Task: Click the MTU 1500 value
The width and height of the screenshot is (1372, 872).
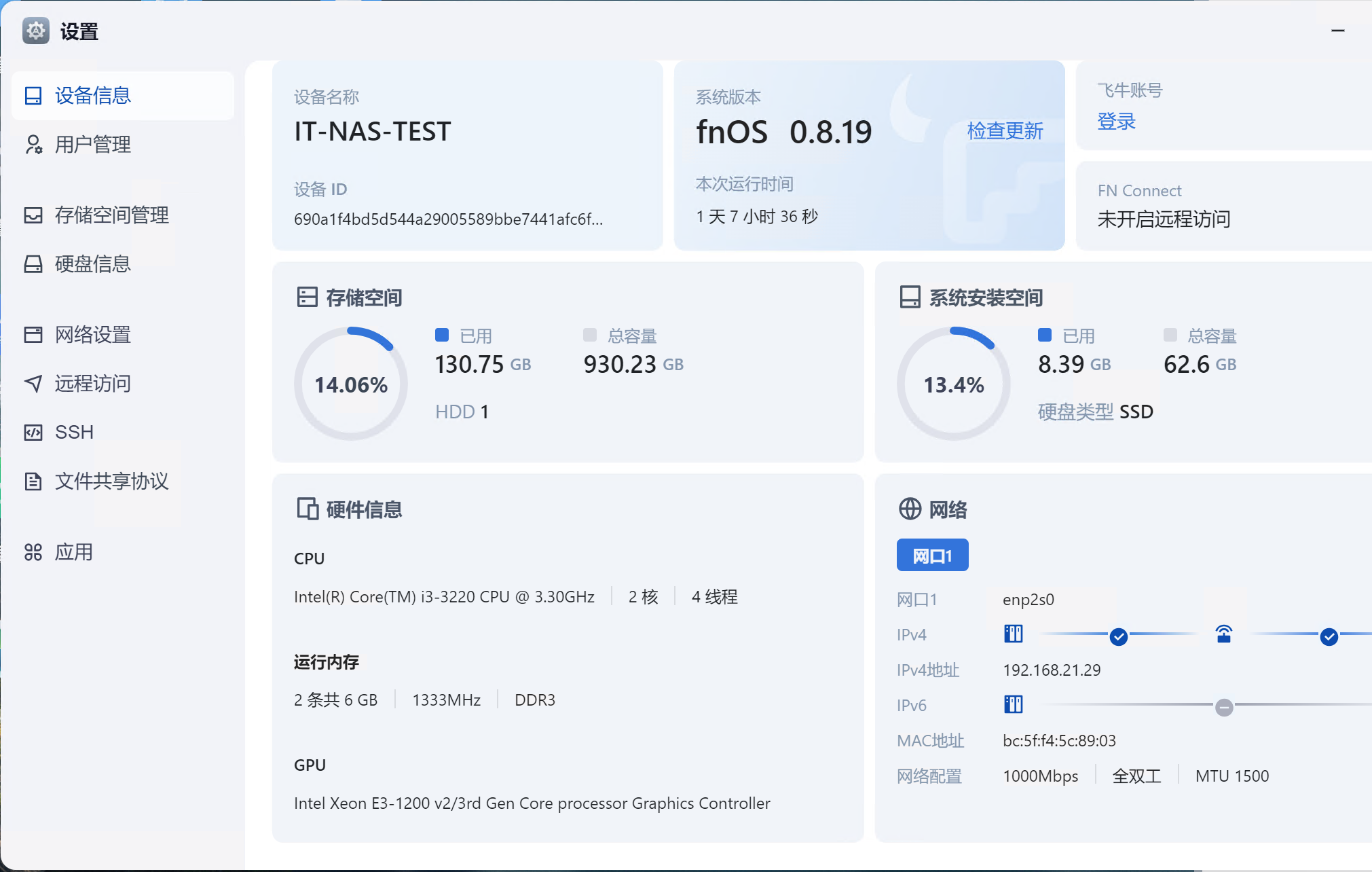Action: click(1232, 776)
